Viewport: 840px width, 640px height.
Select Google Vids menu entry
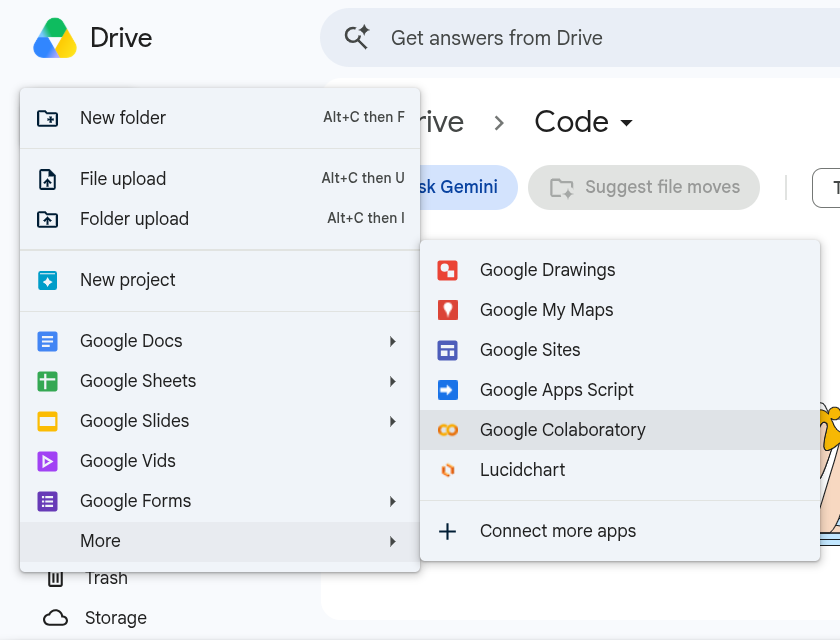pos(220,461)
